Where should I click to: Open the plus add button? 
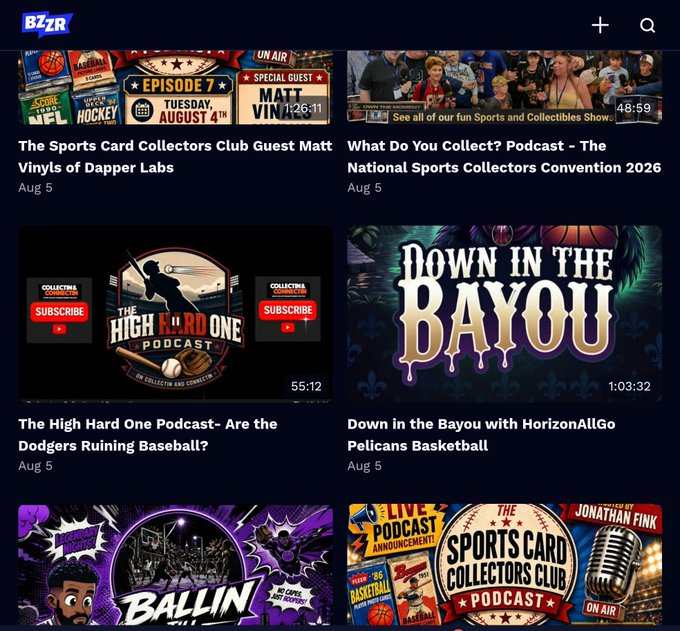coord(600,25)
